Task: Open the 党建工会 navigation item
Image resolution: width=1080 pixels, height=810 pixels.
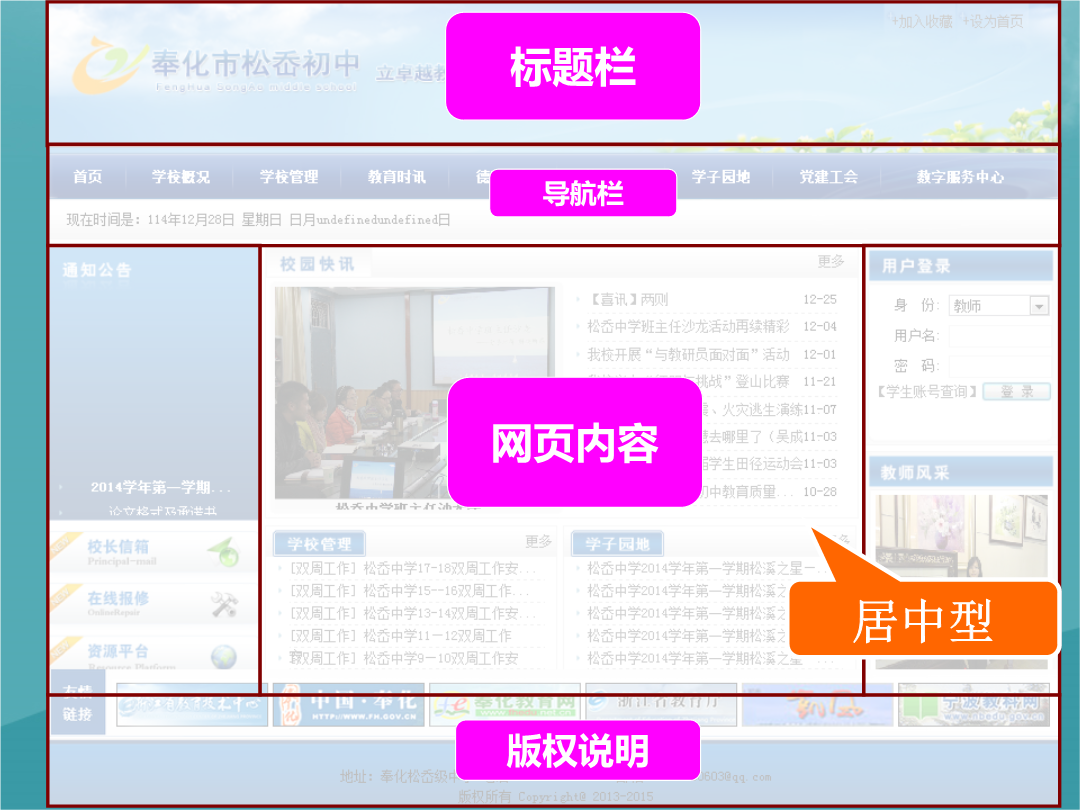Action: coord(829,177)
